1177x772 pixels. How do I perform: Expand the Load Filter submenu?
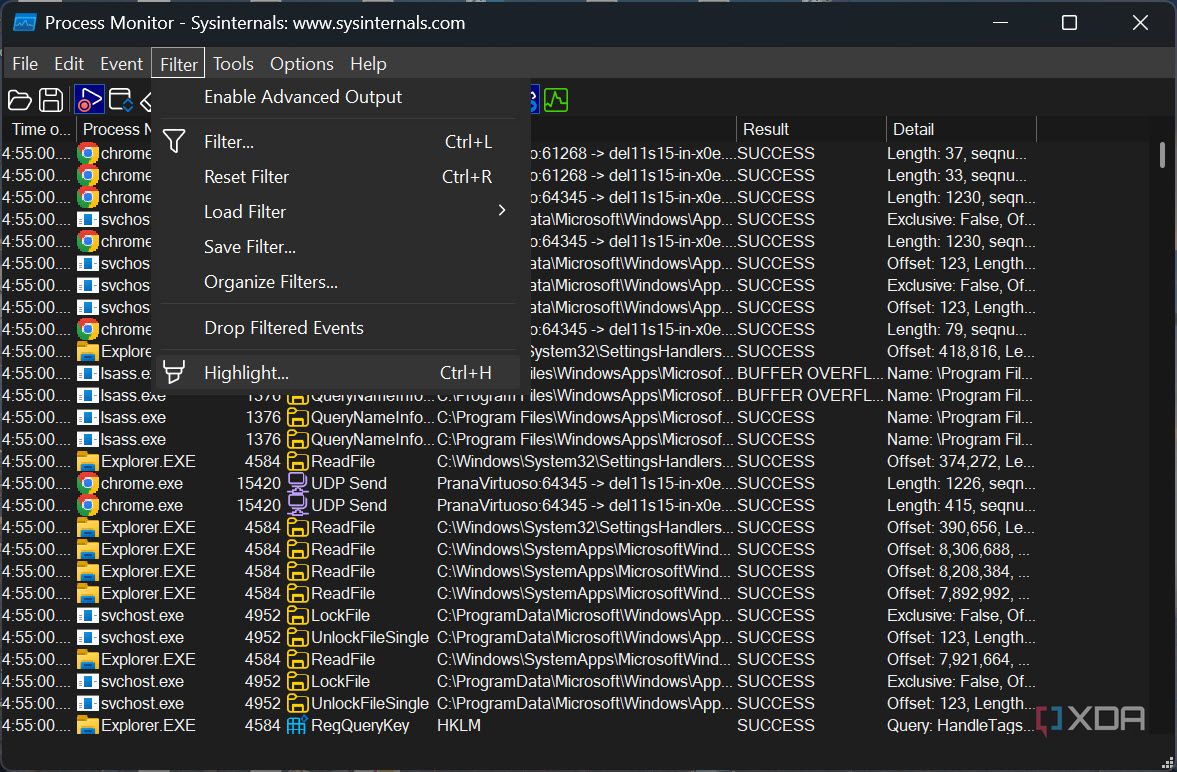[245, 211]
